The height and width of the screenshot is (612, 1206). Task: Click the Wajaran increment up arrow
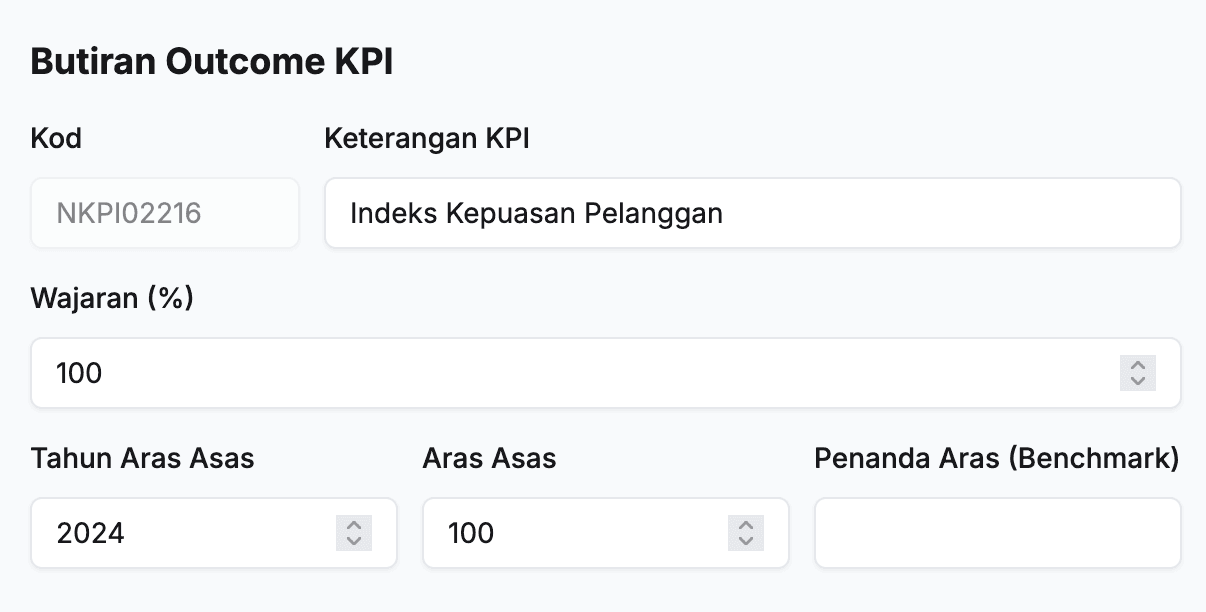coord(1137,365)
